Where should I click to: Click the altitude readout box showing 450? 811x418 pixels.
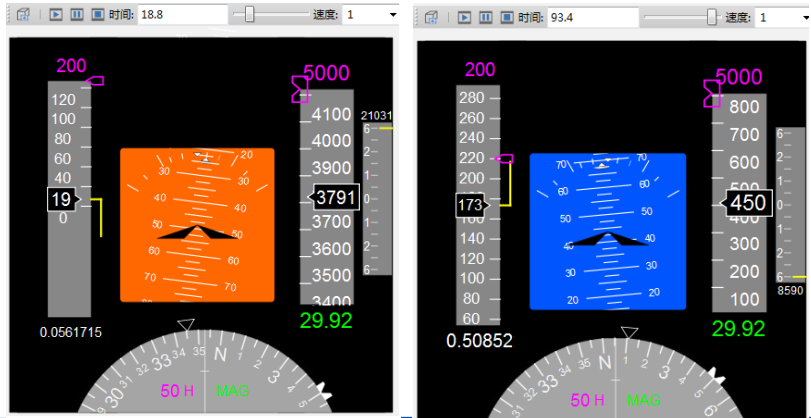pyautogui.click(x=746, y=202)
